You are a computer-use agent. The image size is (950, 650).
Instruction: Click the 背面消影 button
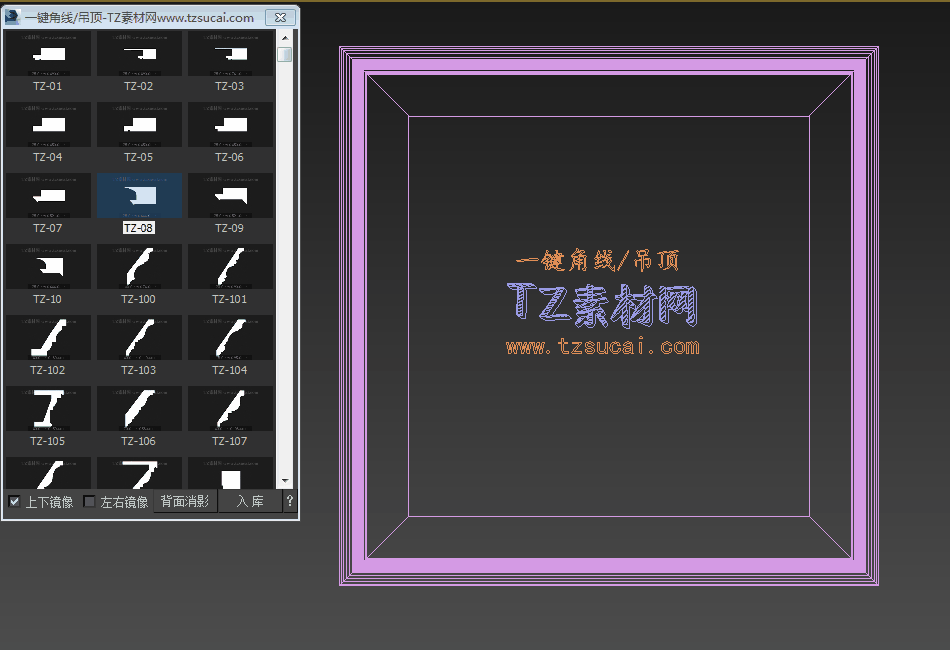point(185,502)
